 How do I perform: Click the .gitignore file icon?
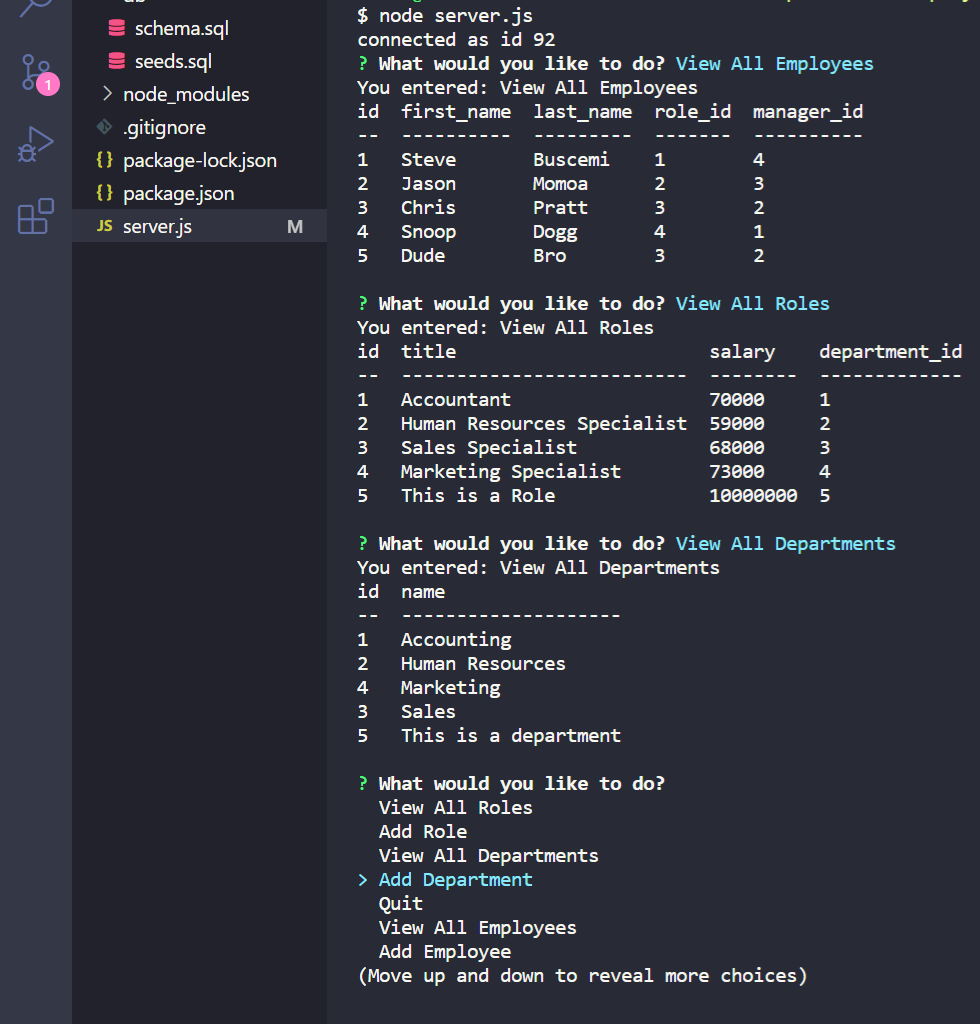[104, 128]
